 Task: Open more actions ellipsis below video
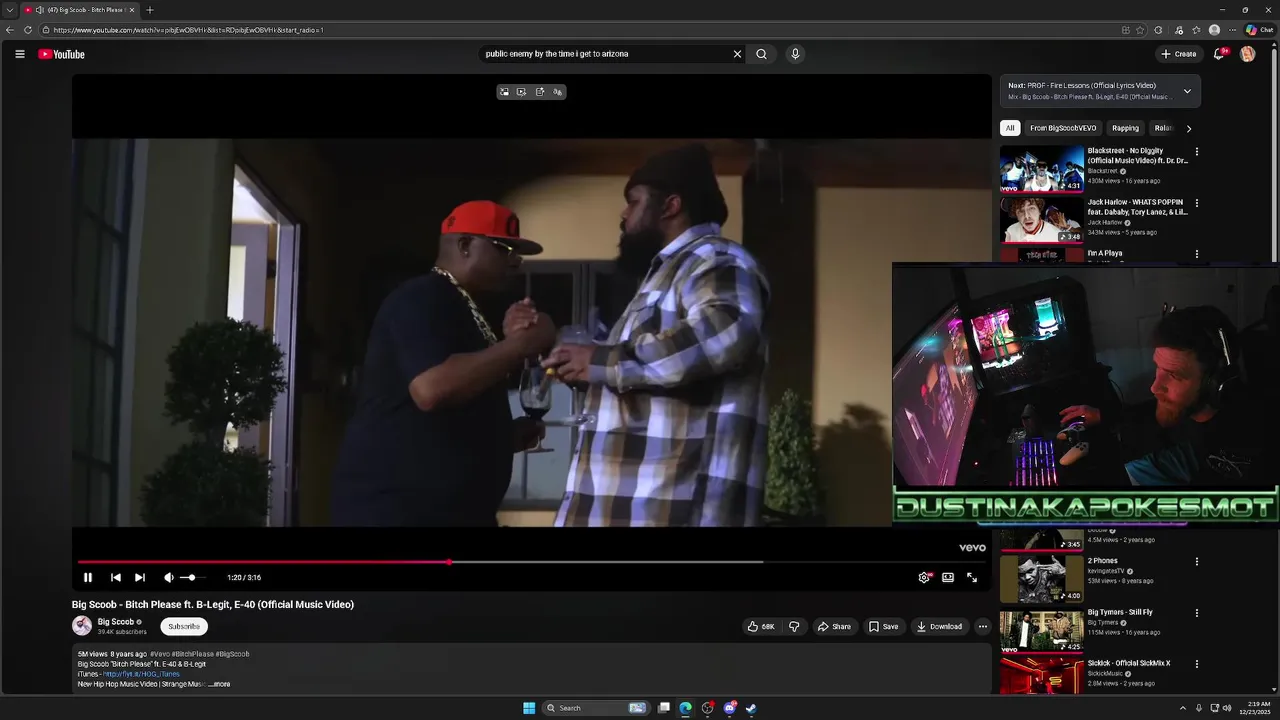pyautogui.click(x=982, y=627)
